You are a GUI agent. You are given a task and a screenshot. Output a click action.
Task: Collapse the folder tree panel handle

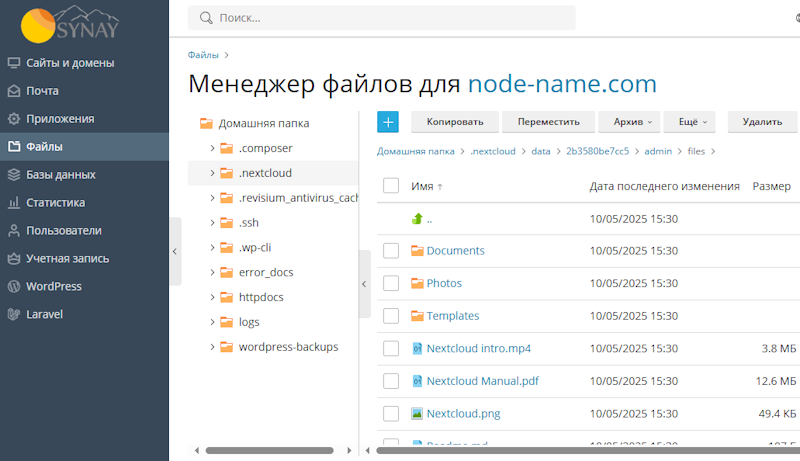364,284
